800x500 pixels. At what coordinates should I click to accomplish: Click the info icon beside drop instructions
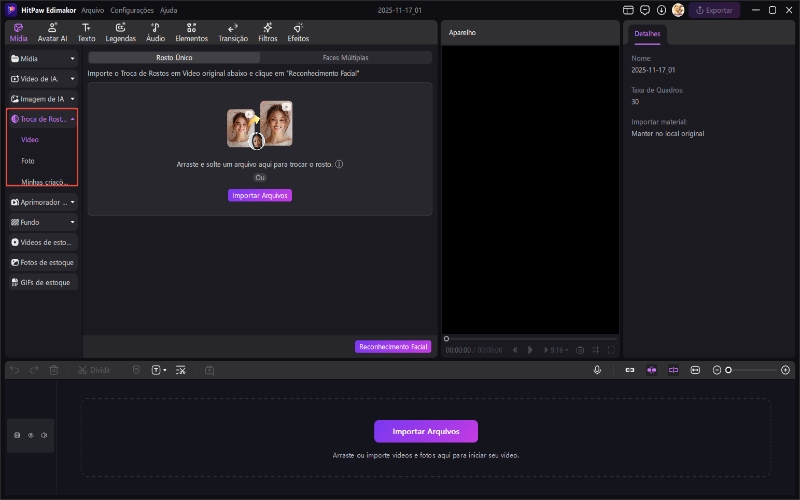click(x=339, y=164)
